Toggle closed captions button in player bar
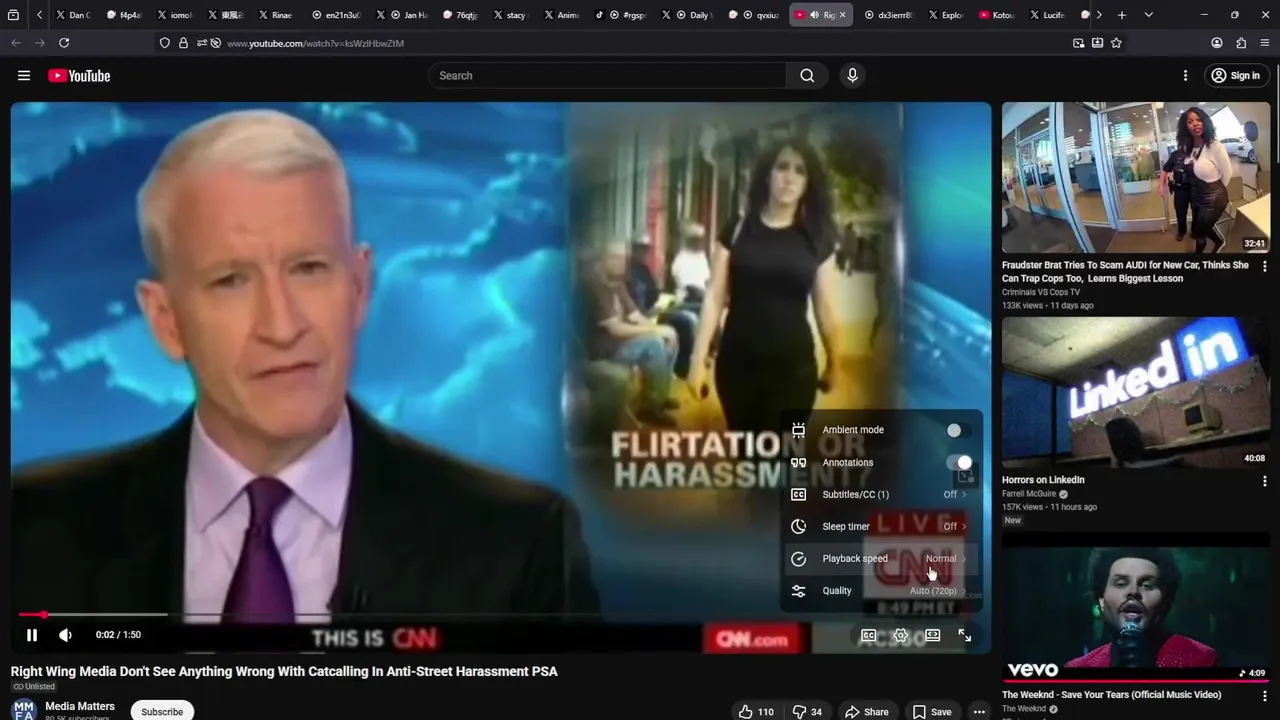 coord(868,635)
